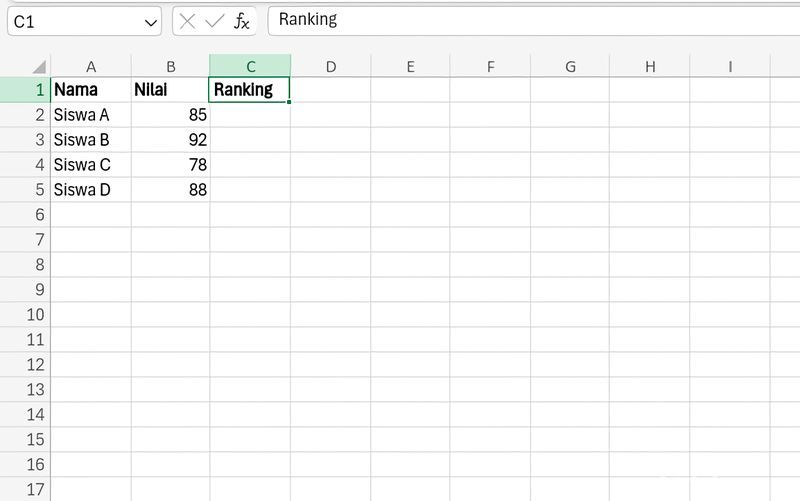Select row 9 header

(25, 290)
